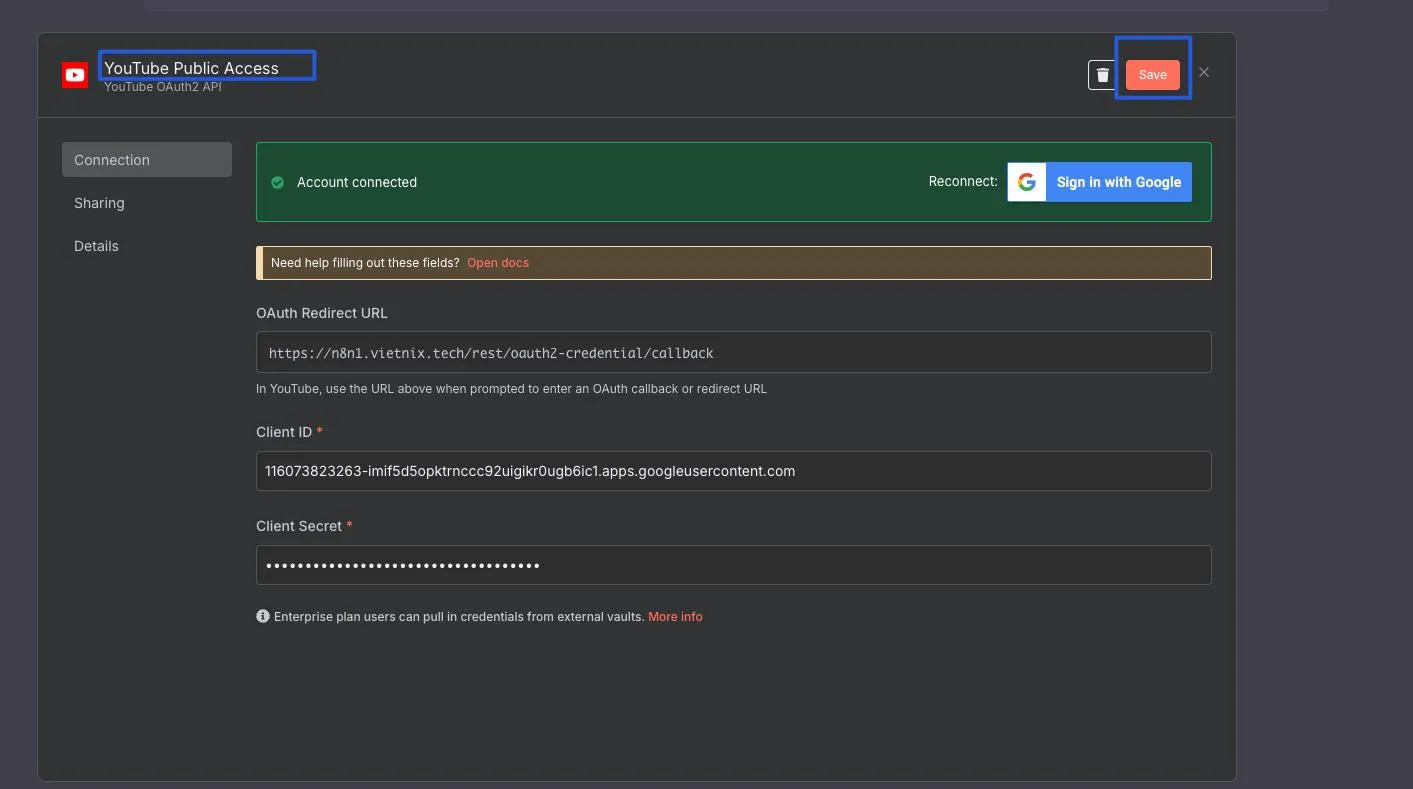Focus the Client Secret input field
Viewport: 1413px width, 789px height.
pyautogui.click(x=734, y=565)
